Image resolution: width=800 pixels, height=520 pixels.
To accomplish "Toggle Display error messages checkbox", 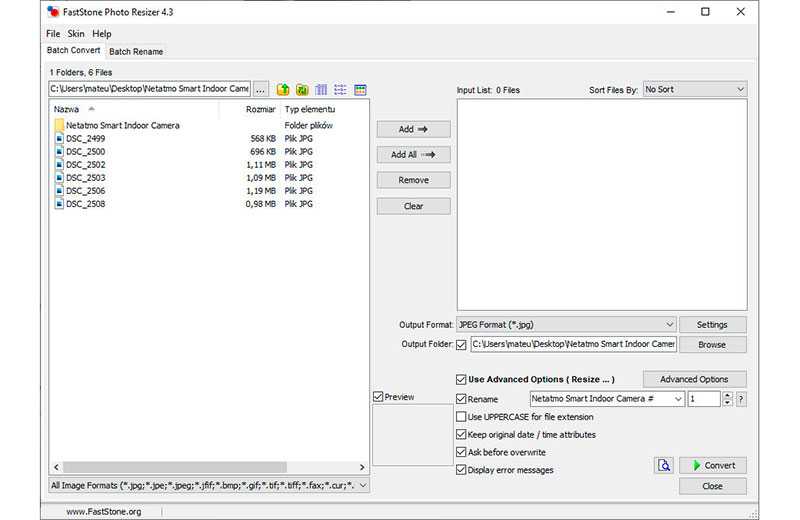I will [461, 470].
